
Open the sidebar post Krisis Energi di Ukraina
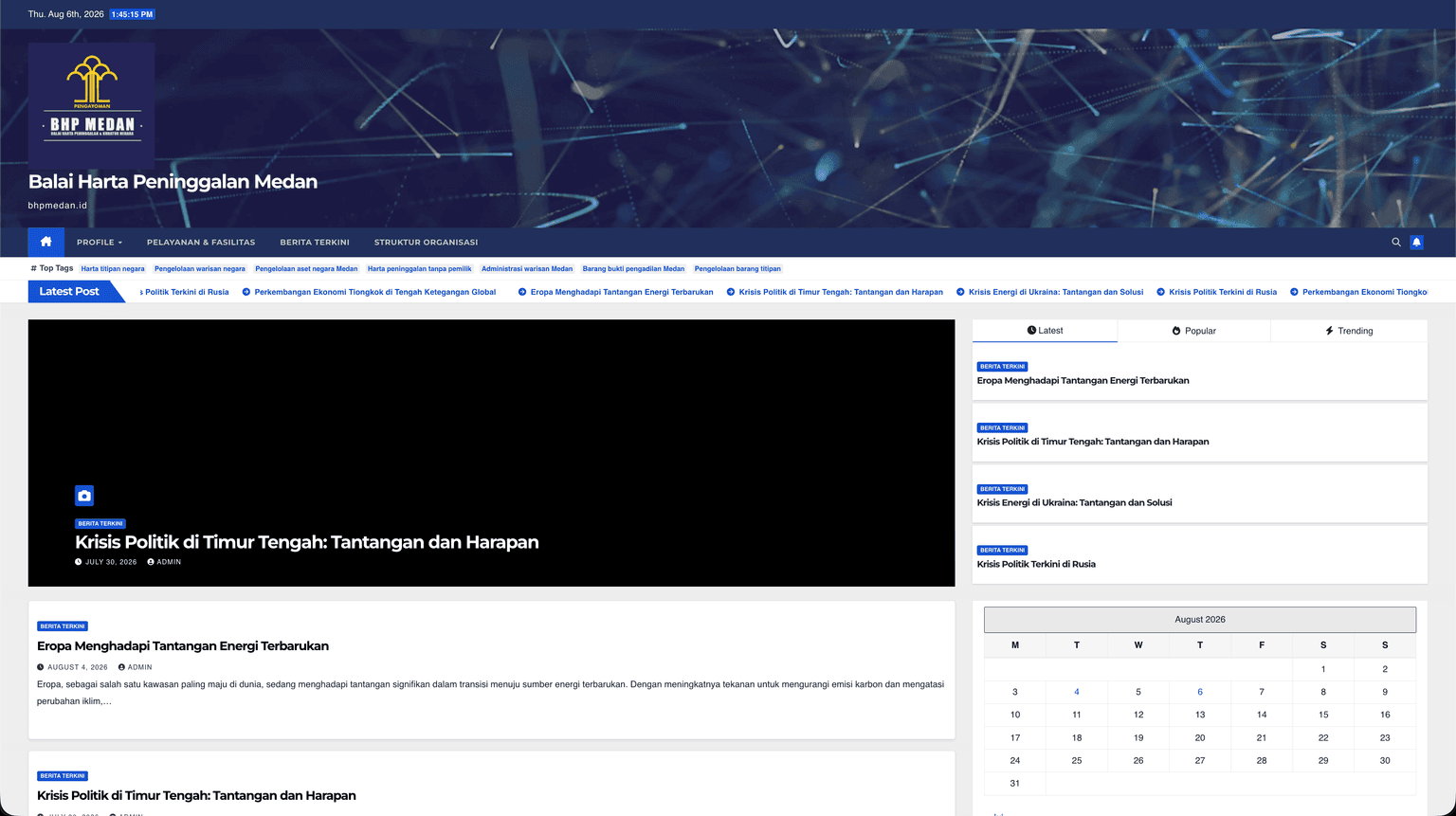[x=1075, y=503]
